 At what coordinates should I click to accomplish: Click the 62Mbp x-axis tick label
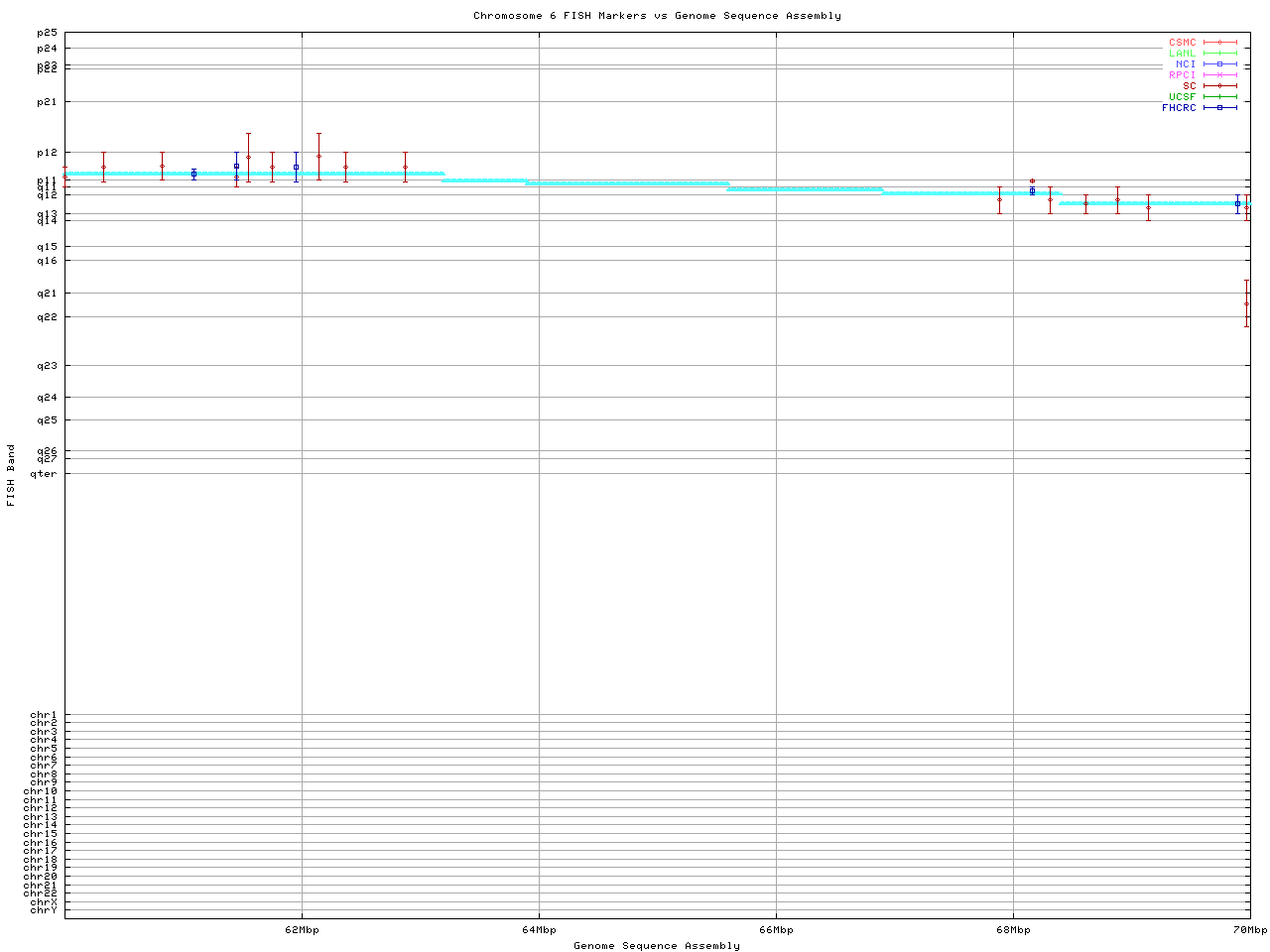click(302, 930)
